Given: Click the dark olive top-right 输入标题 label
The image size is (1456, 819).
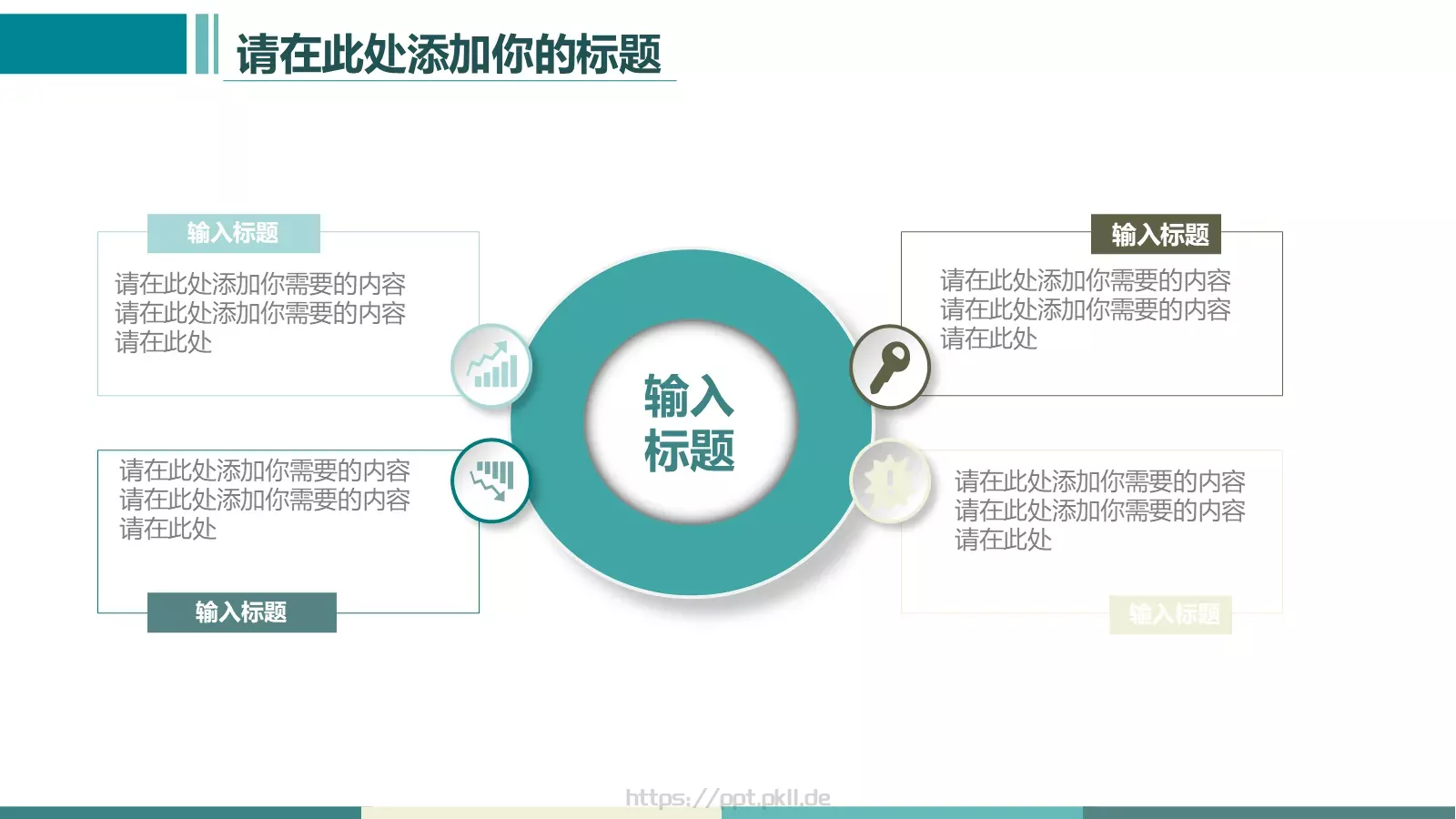Looking at the screenshot, I should pyautogui.click(x=1156, y=234).
